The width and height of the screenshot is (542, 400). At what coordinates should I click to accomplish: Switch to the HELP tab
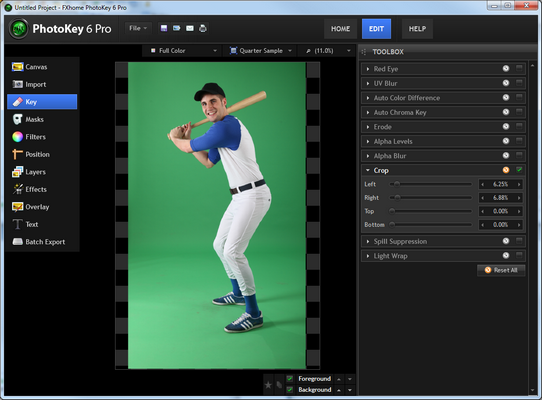click(417, 29)
